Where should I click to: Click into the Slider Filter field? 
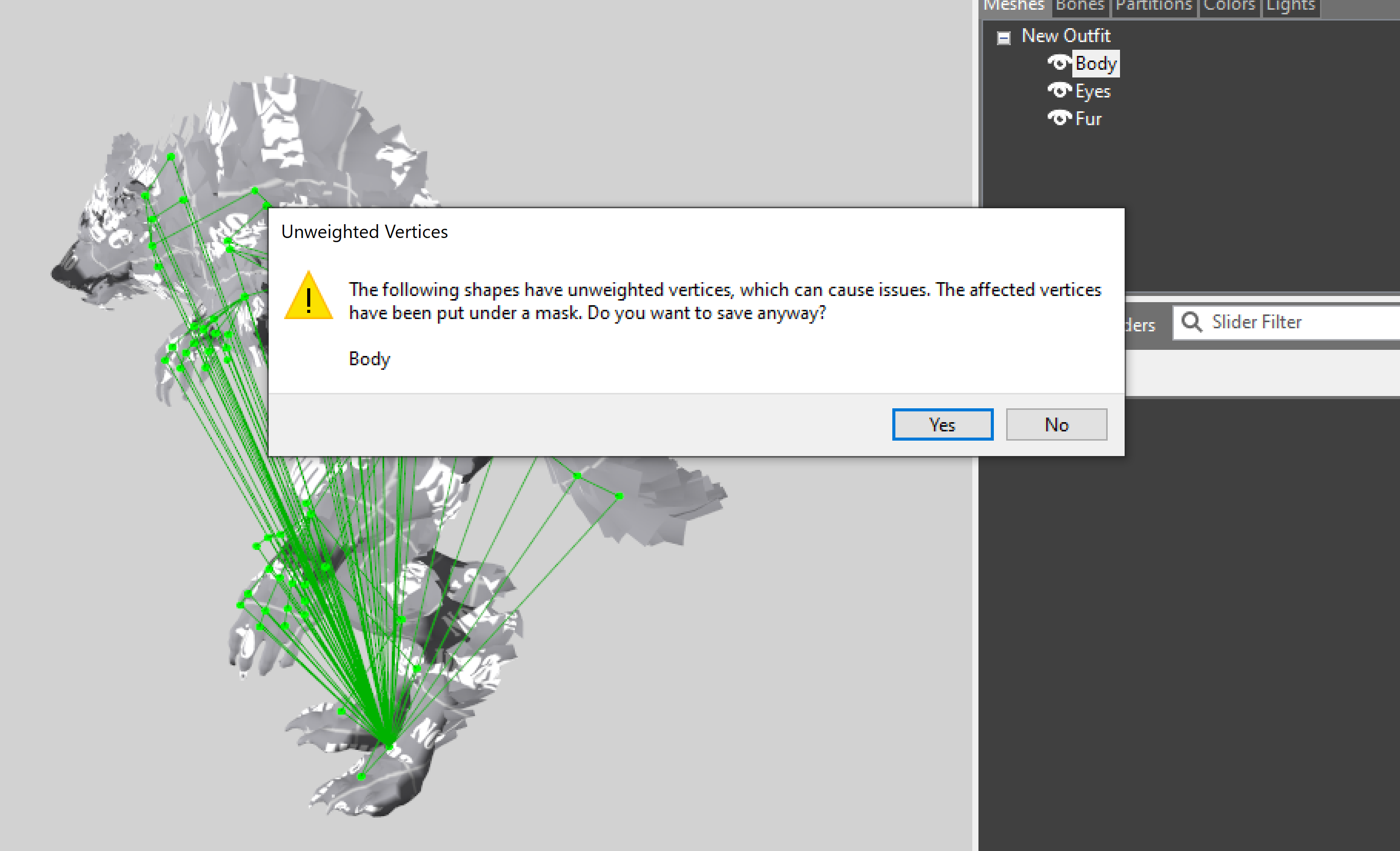tap(1287, 322)
